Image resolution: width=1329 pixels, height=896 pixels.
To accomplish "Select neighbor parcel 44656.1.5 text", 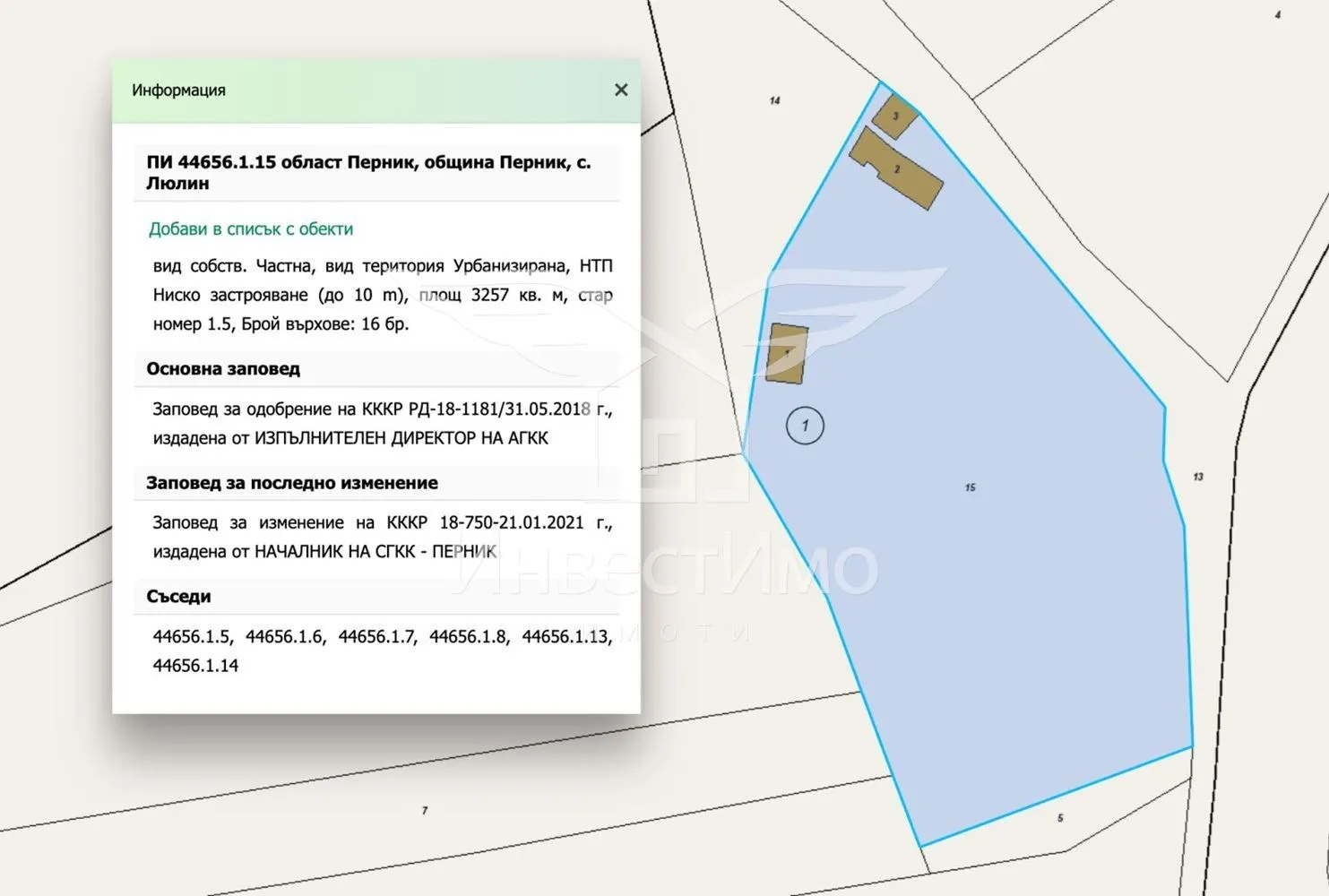I will pyautogui.click(x=193, y=636).
